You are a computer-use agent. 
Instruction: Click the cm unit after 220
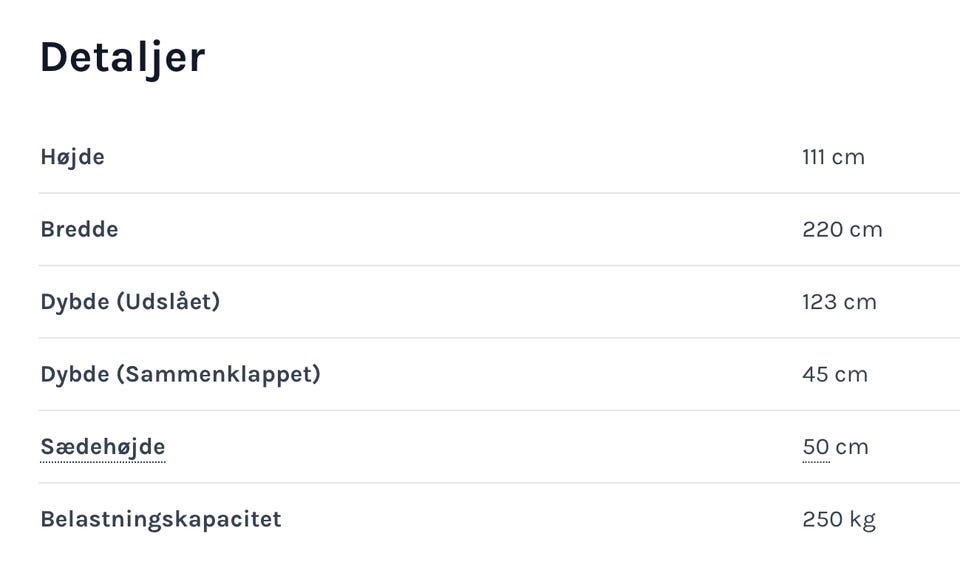(866, 229)
